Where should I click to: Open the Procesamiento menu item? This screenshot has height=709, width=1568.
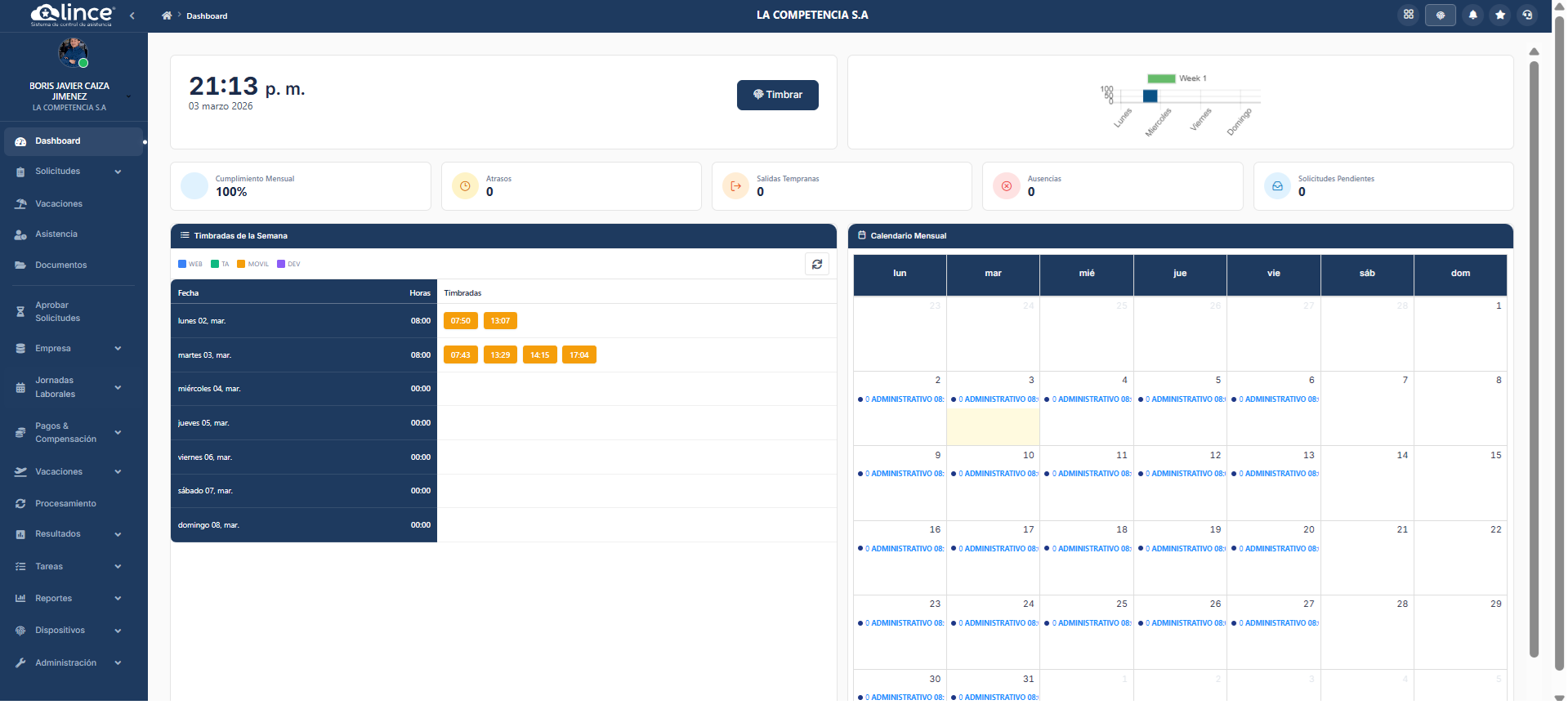point(74,504)
